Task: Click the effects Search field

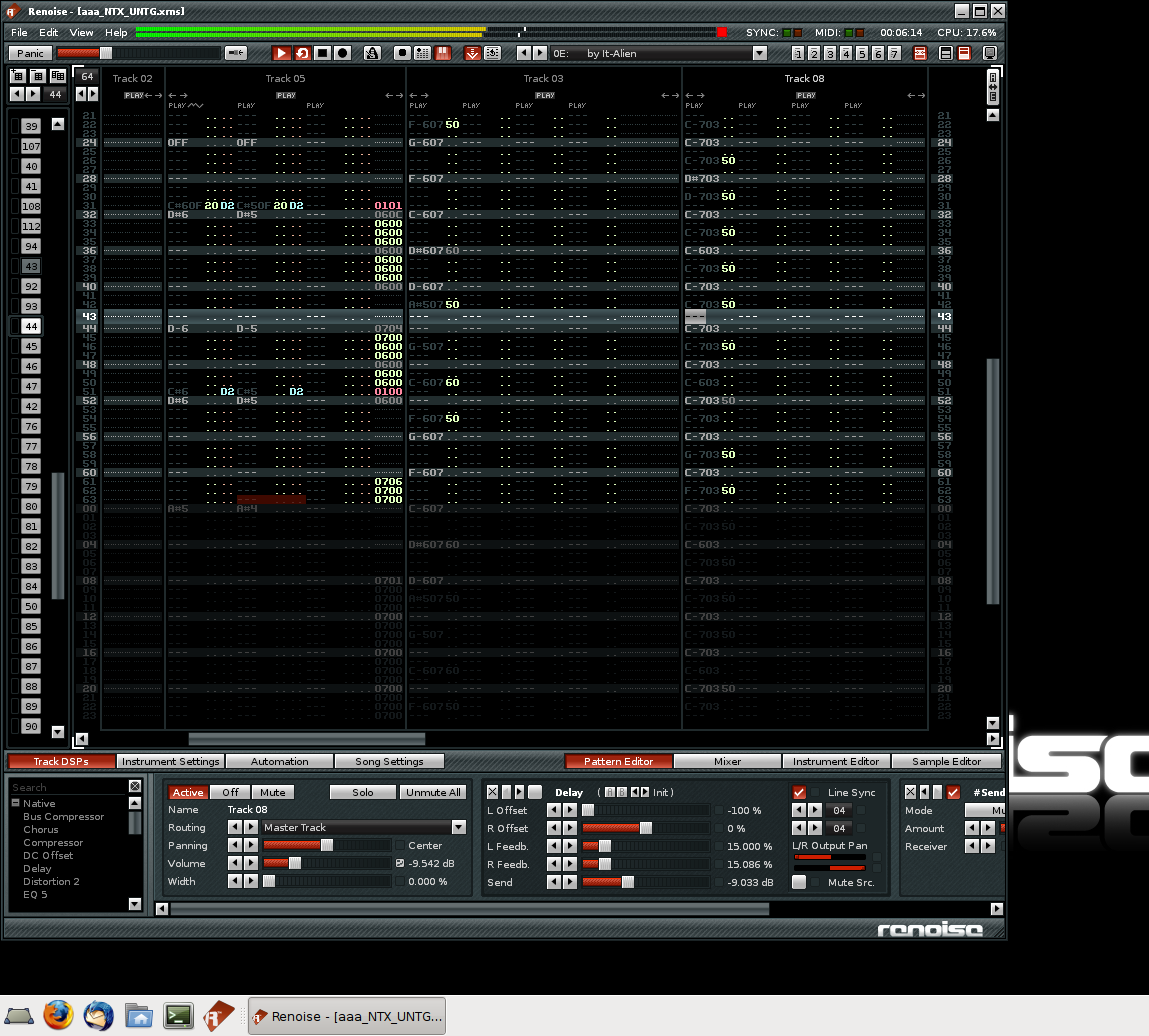Action: coord(68,787)
